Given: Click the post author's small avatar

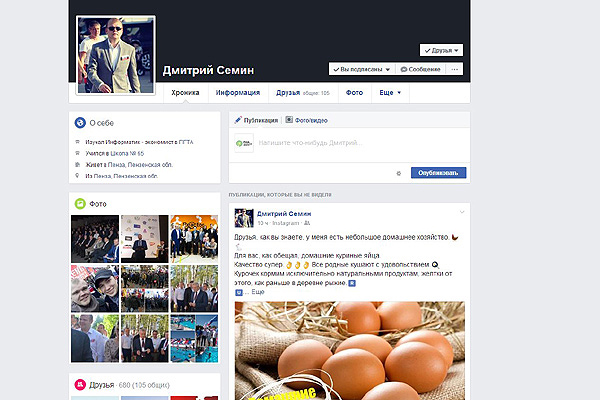Looking at the screenshot, I should (244, 218).
